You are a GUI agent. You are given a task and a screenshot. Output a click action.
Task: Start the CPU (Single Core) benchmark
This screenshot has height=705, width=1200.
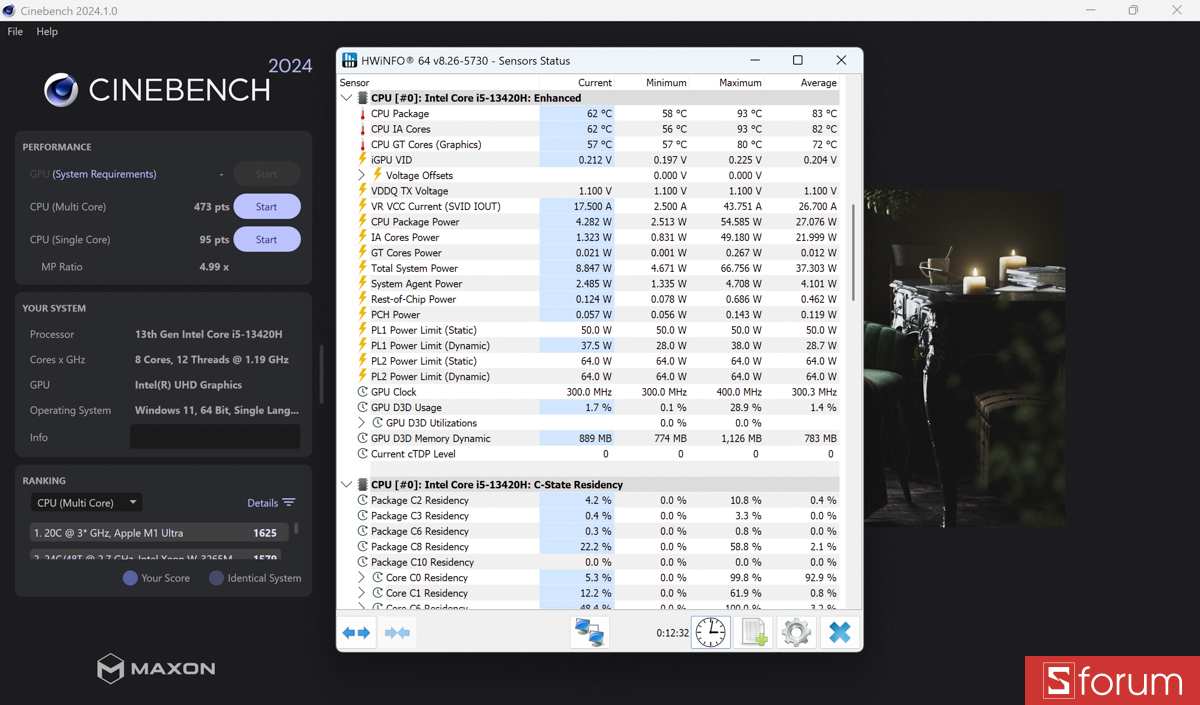(266, 239)
